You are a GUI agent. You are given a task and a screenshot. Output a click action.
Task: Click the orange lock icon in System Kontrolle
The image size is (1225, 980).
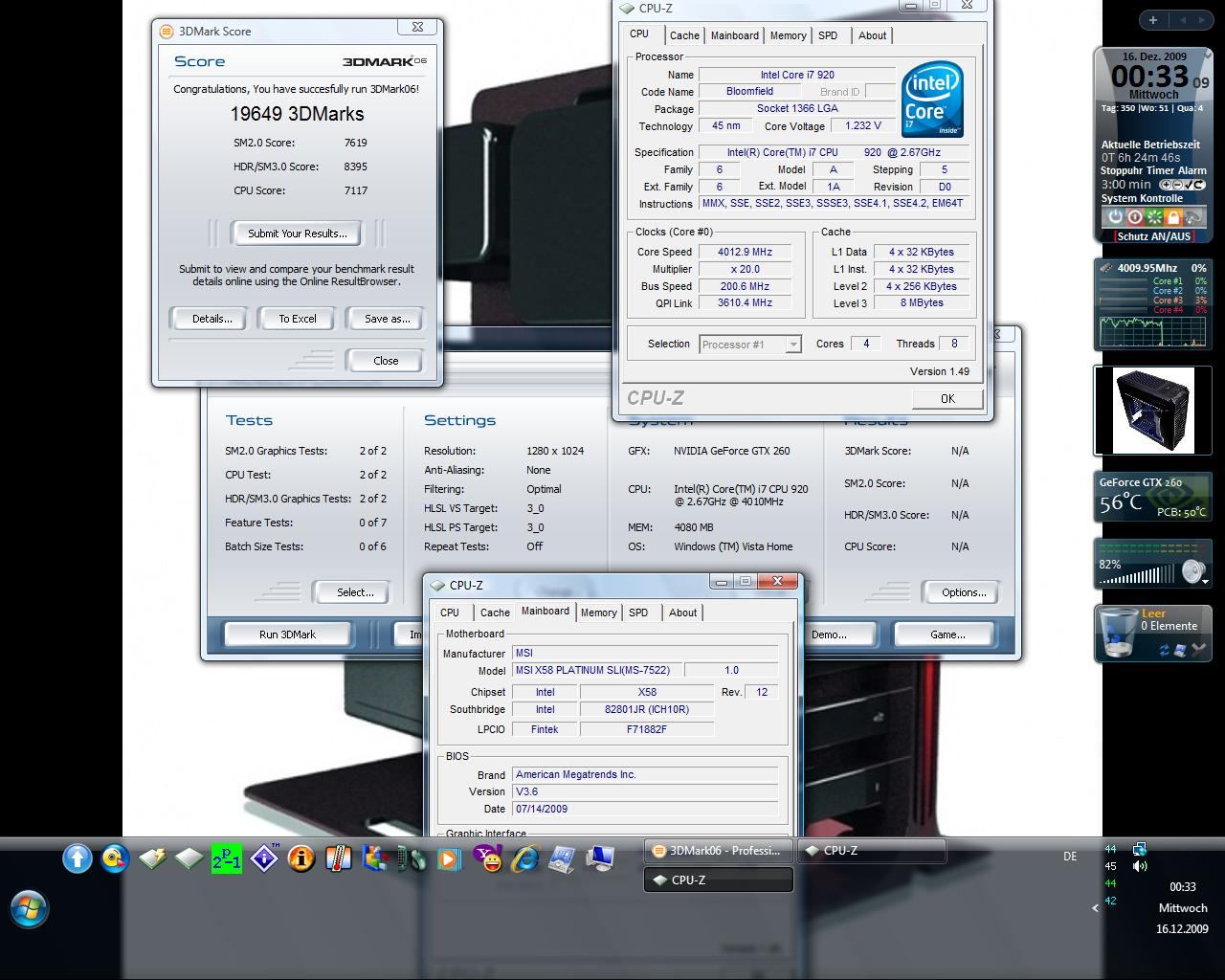pos(1173,217)
